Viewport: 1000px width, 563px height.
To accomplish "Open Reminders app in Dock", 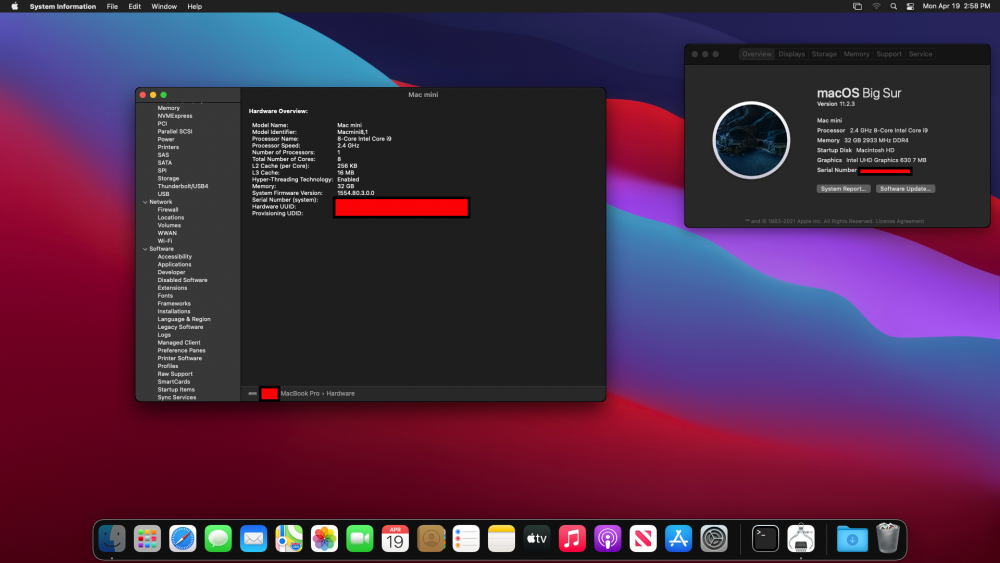I will (x=466, y=539).
